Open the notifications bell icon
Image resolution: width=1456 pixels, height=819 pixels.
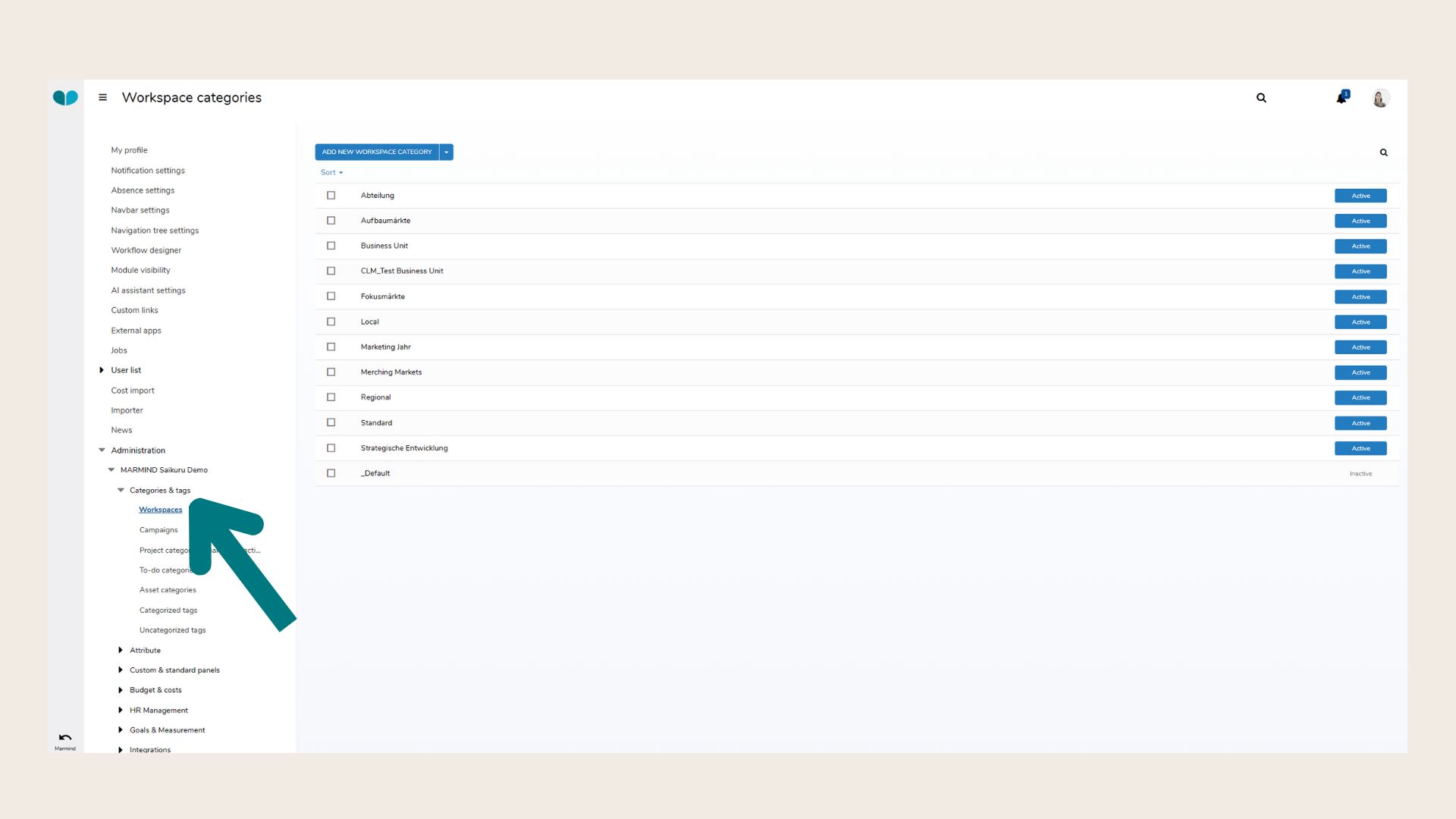click(1341, 98)
